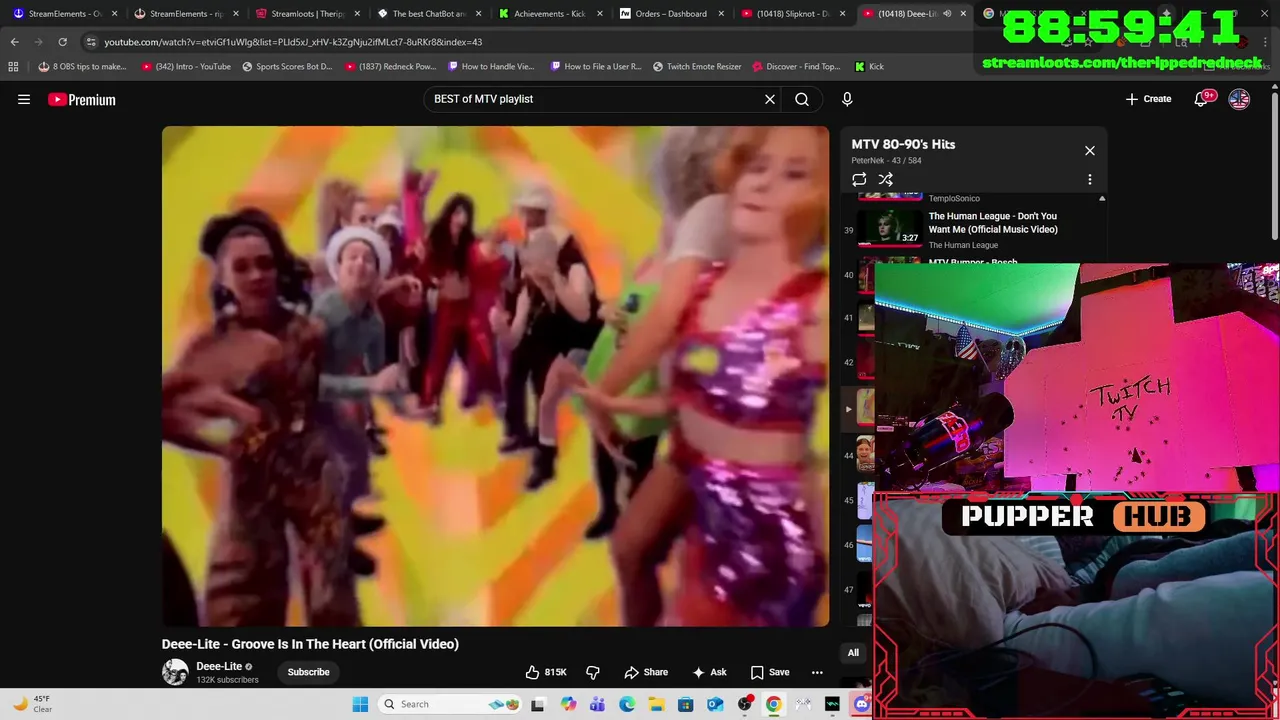Toggle shuffle playlist in MTV 80-90's Hits
This screenshot has width=1280, height=720.
pos(886,179)
